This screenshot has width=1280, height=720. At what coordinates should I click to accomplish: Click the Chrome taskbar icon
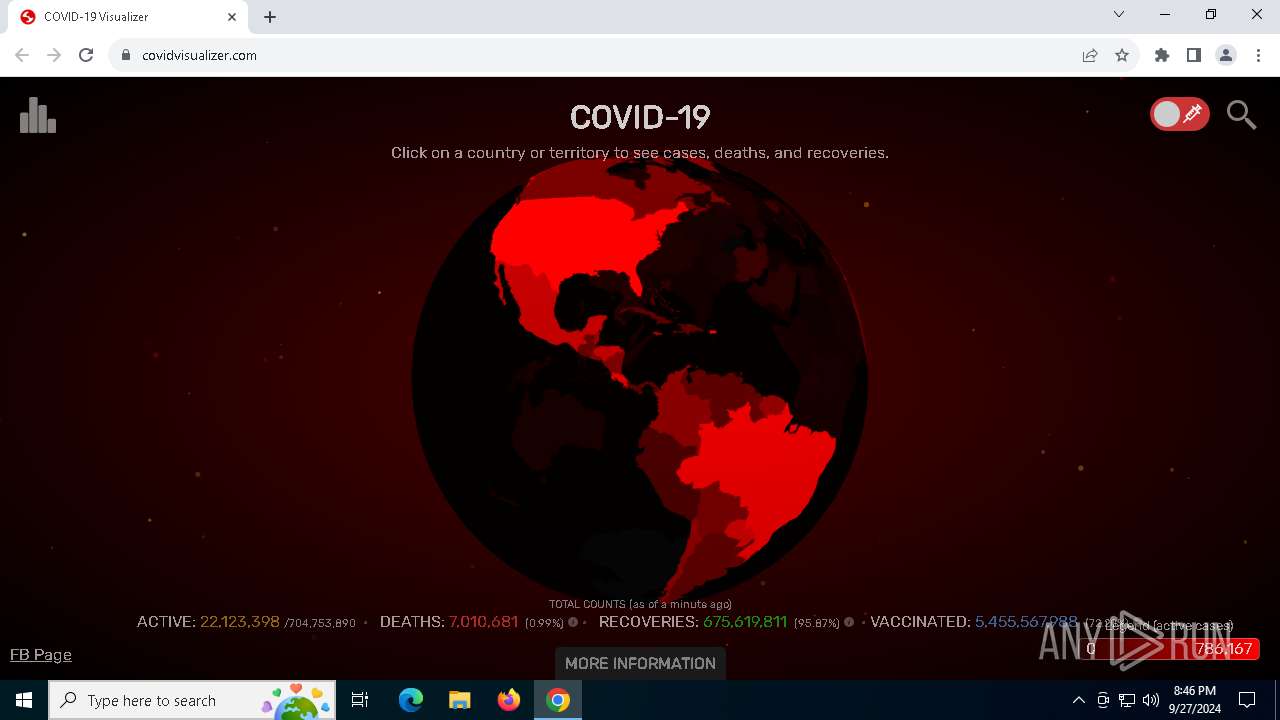tap(558, 700)
